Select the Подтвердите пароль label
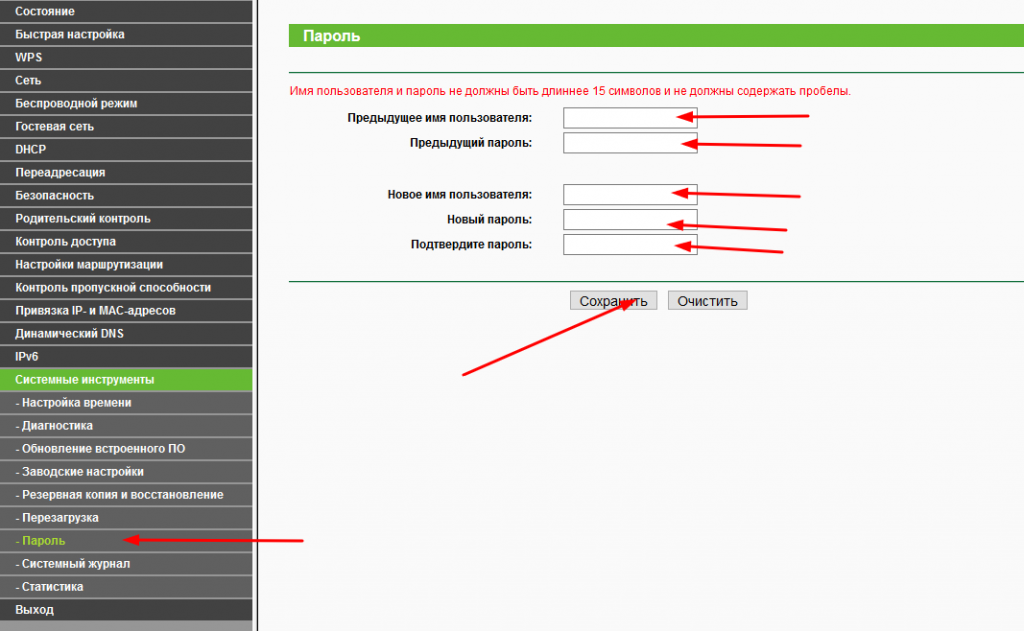Screen dimensions: 1024x631 click(x=472, y=244)
